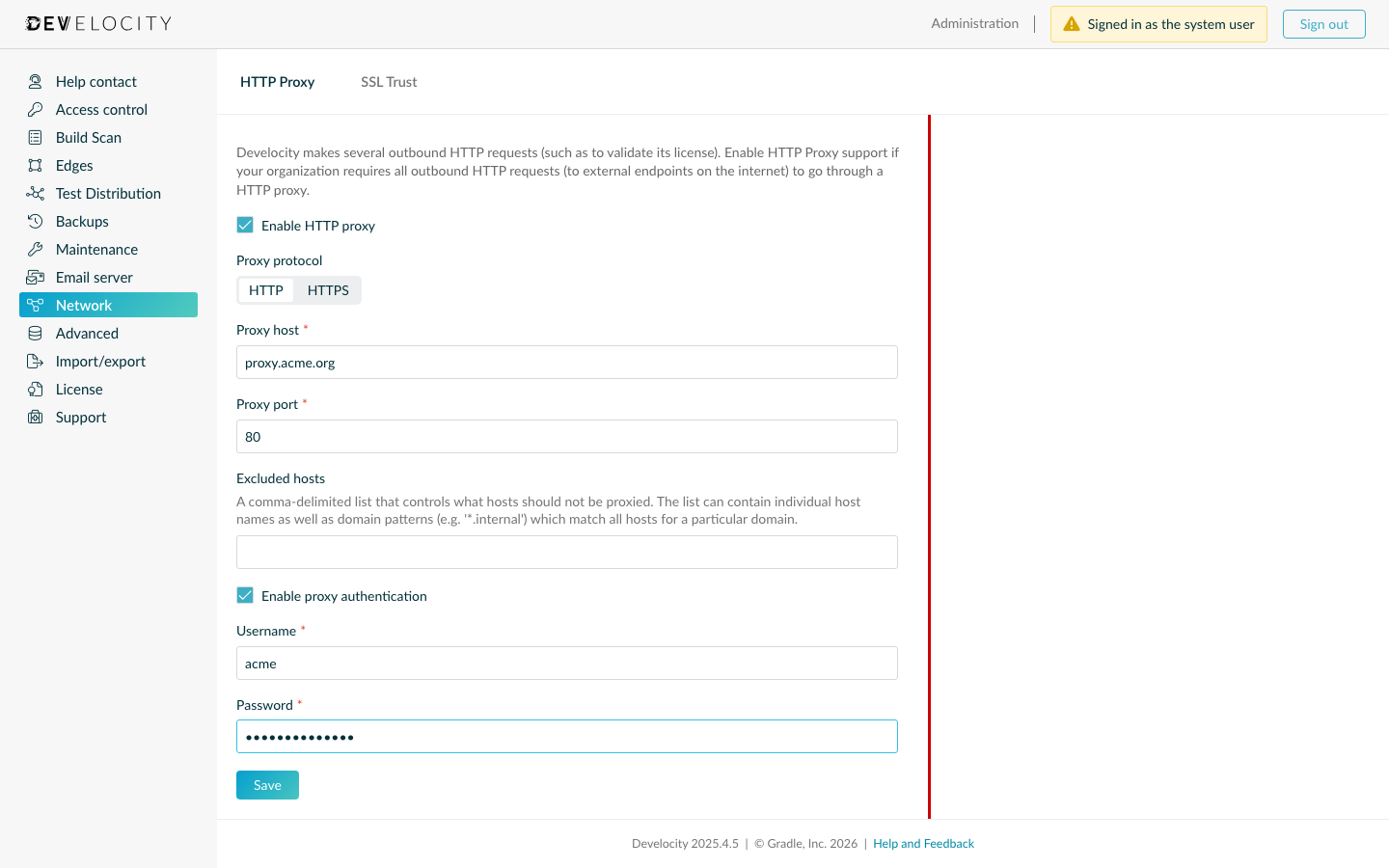
Task: Select HTTPS as the proxy protocol
Action: click(x=328, y=289)
